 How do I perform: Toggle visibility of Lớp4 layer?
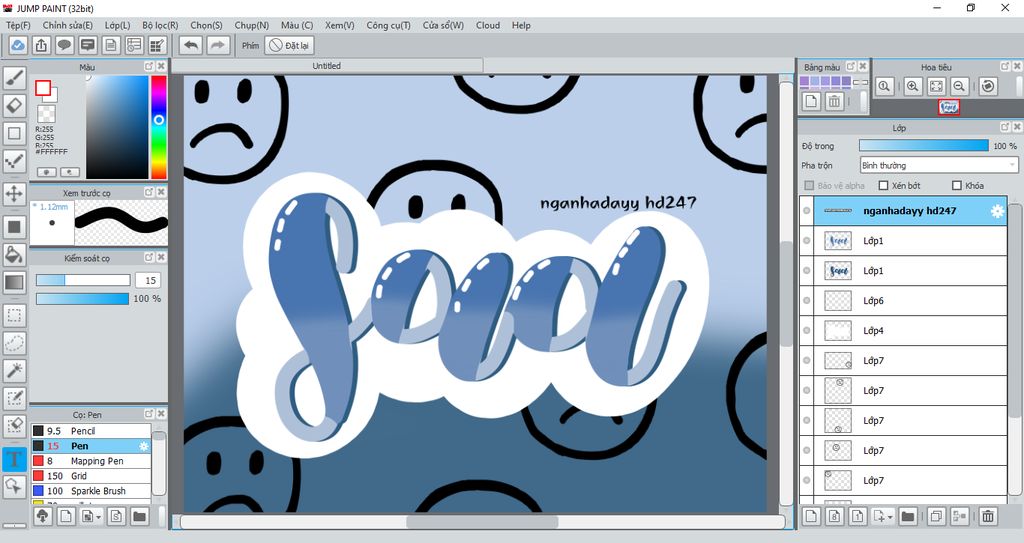pyautogui.click(x=807, y=331)
